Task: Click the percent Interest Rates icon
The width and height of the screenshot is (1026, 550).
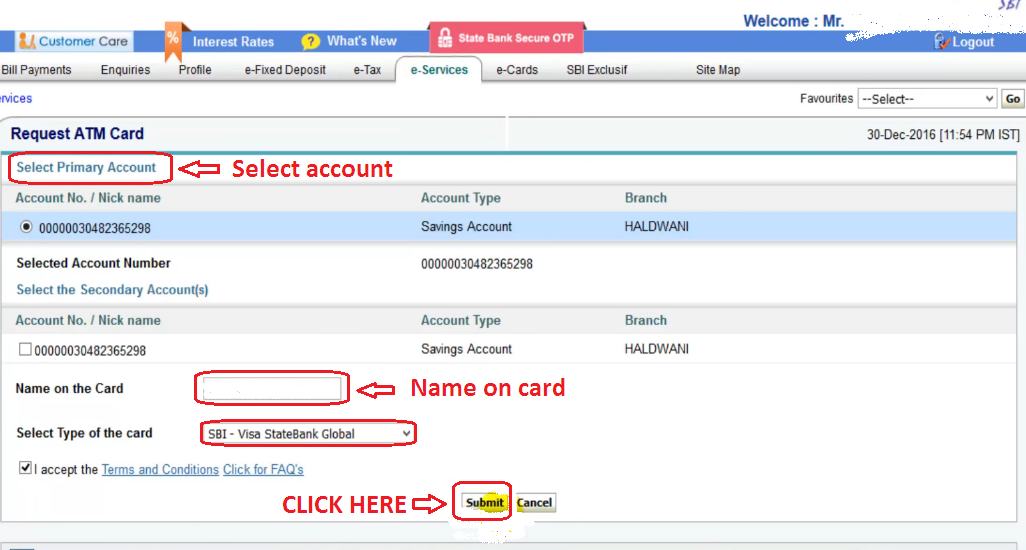Action: [173, 39]
